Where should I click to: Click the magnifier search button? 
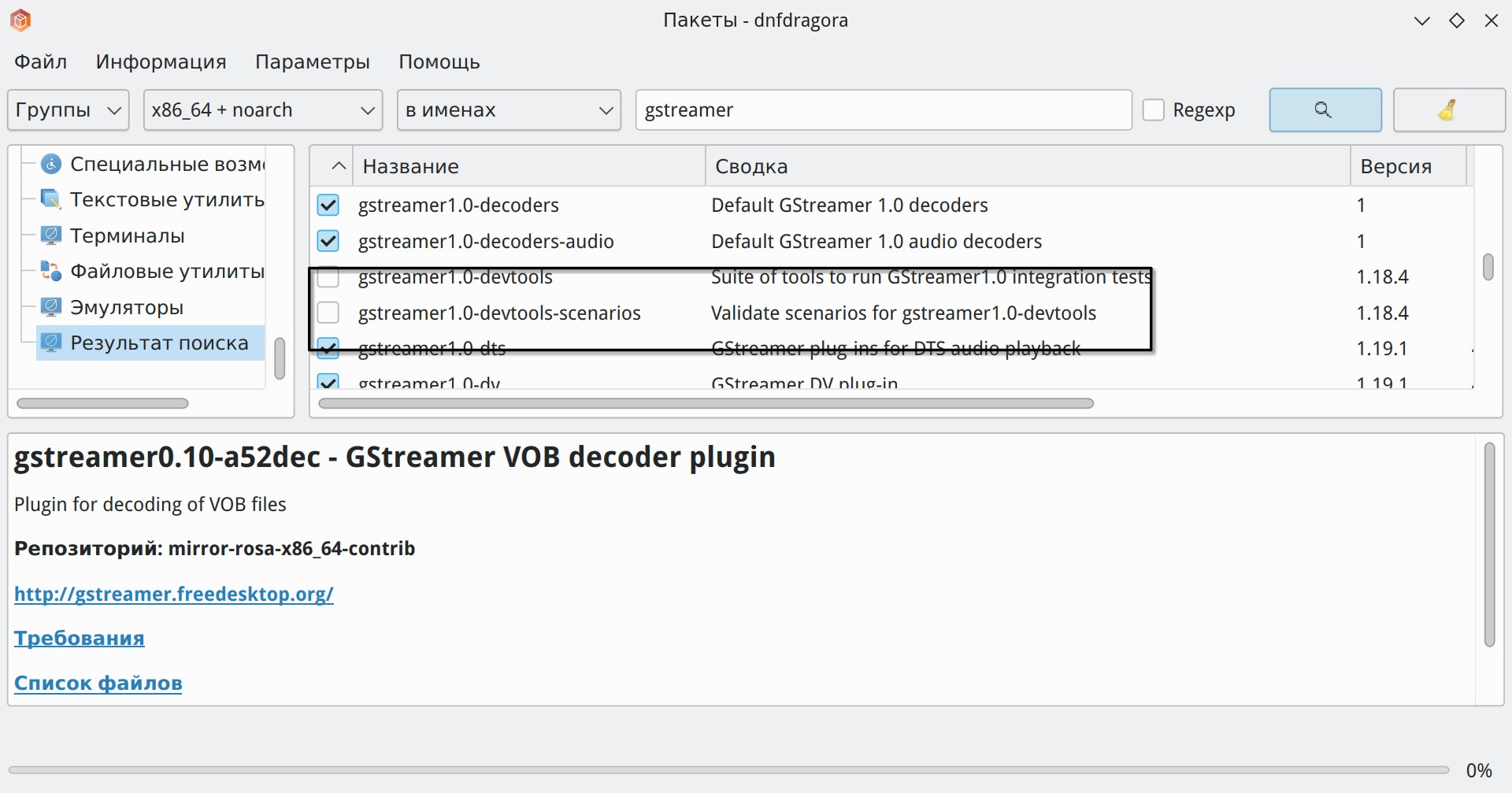click(1325, 110)
